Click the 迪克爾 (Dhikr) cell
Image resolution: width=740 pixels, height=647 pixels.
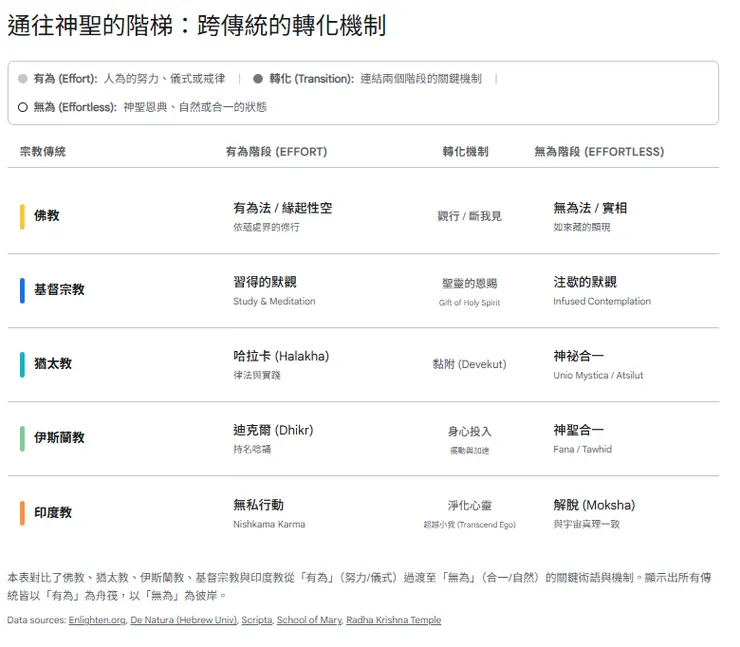pos(273,430)
